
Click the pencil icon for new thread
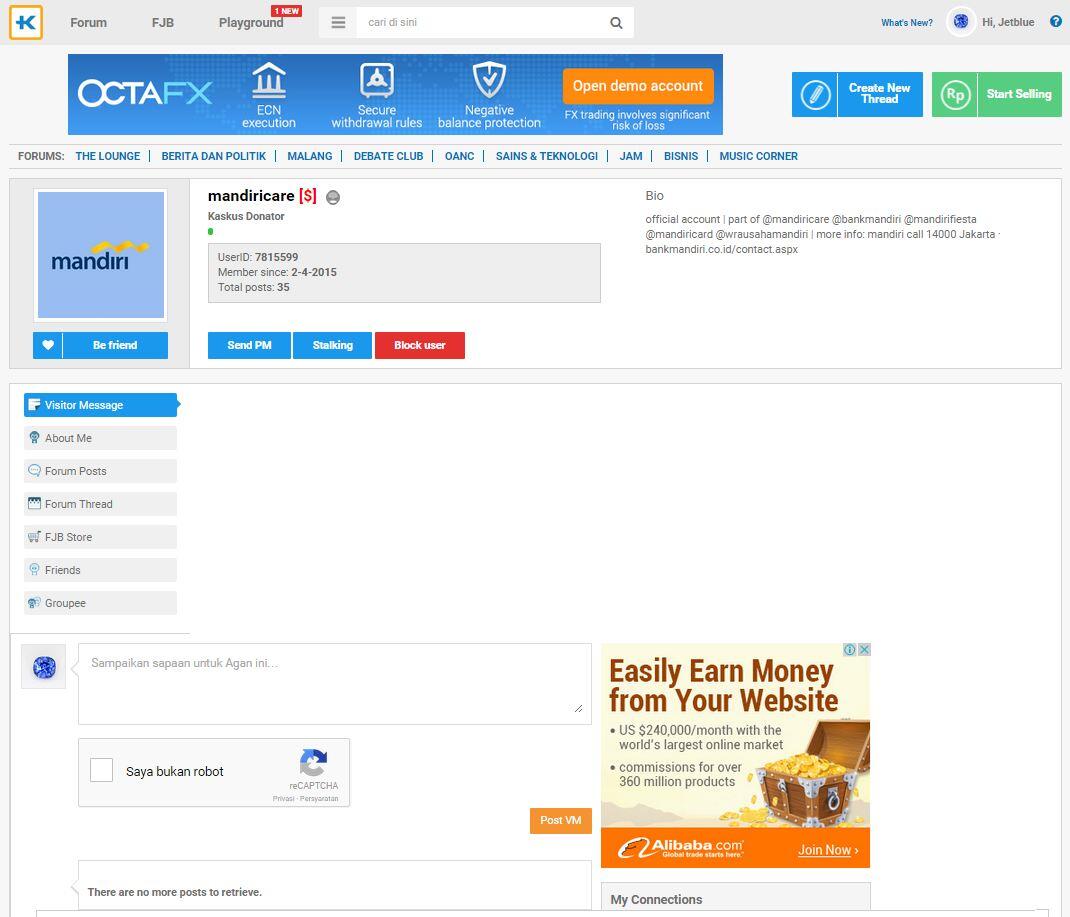[x=815, y=94]
